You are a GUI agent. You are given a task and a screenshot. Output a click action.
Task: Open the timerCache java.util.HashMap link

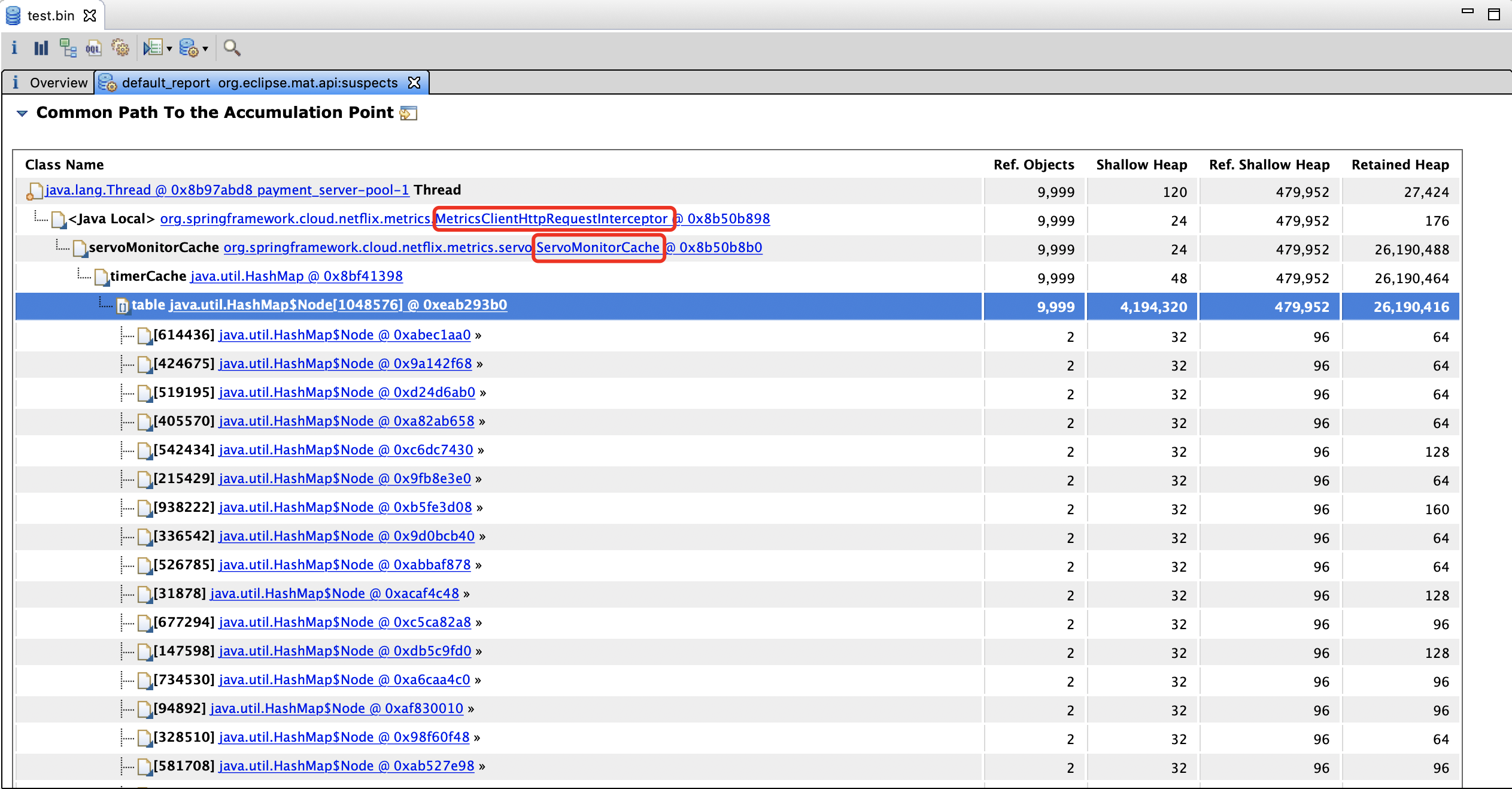click(x=296, y=276)
